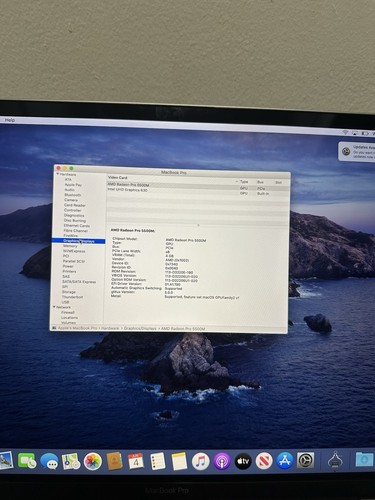Screen dimensions: 375x500
Task: Click the pane splitter handle dot
Action: coord(198,225)
